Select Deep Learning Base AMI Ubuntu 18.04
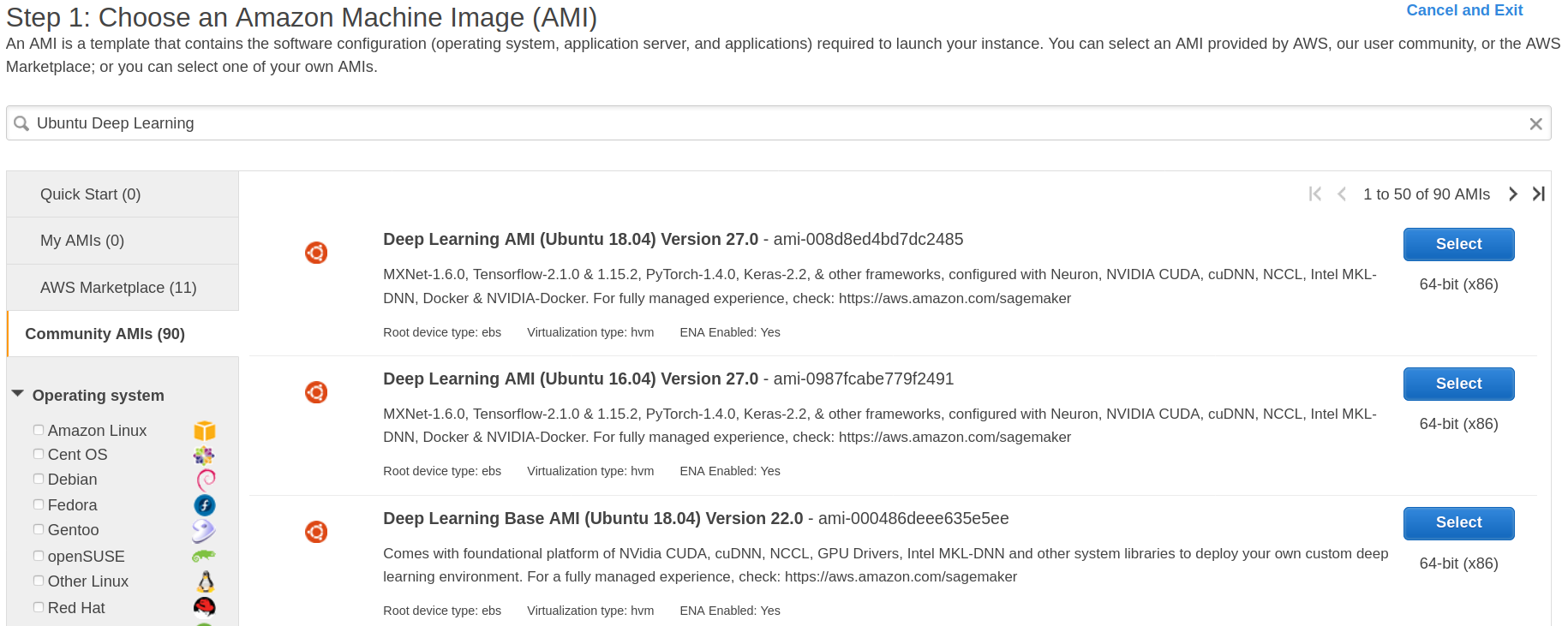This screenshot has width=1568, height=626. point(1458,522)
